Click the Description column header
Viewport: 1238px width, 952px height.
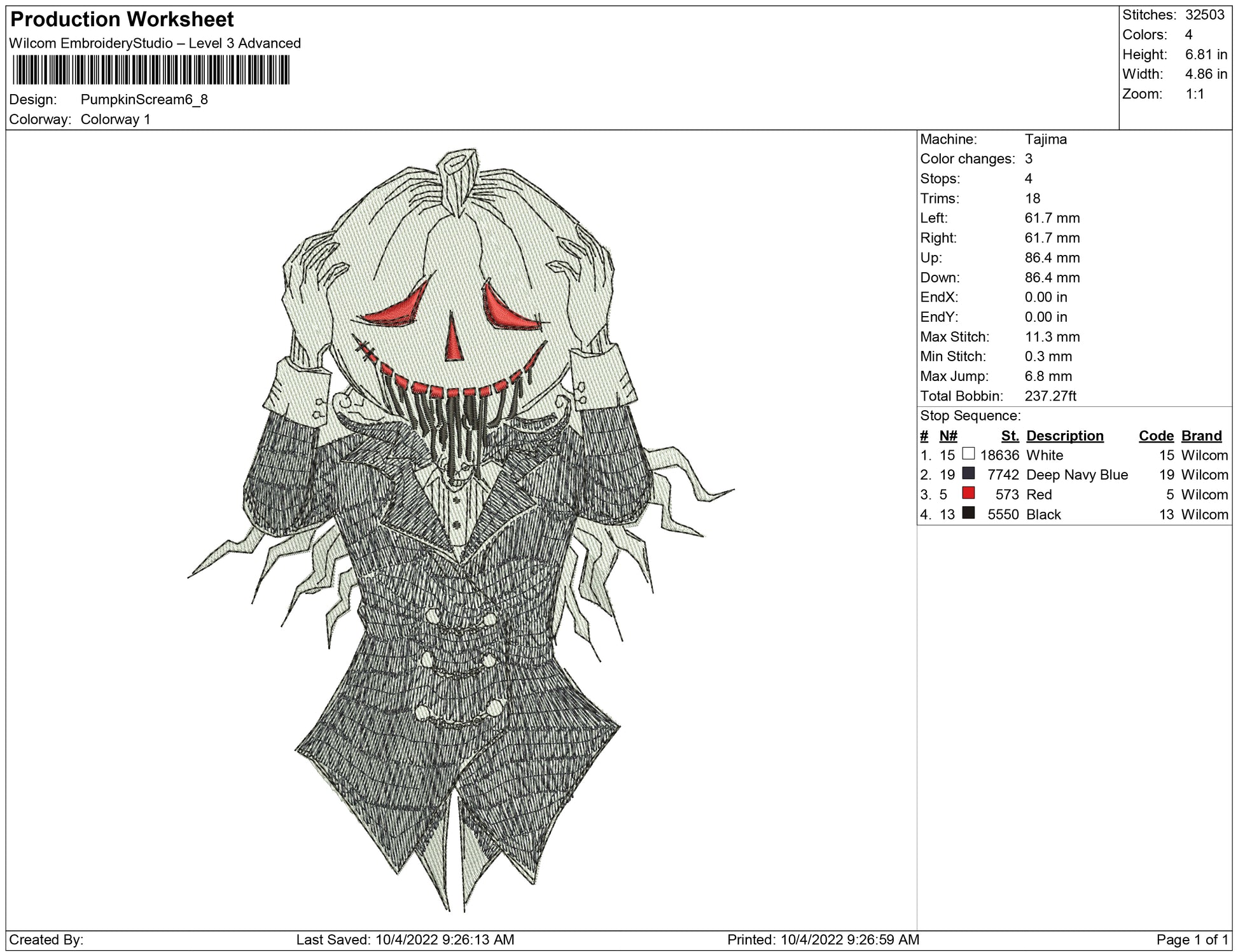[x=1064, y=436]
